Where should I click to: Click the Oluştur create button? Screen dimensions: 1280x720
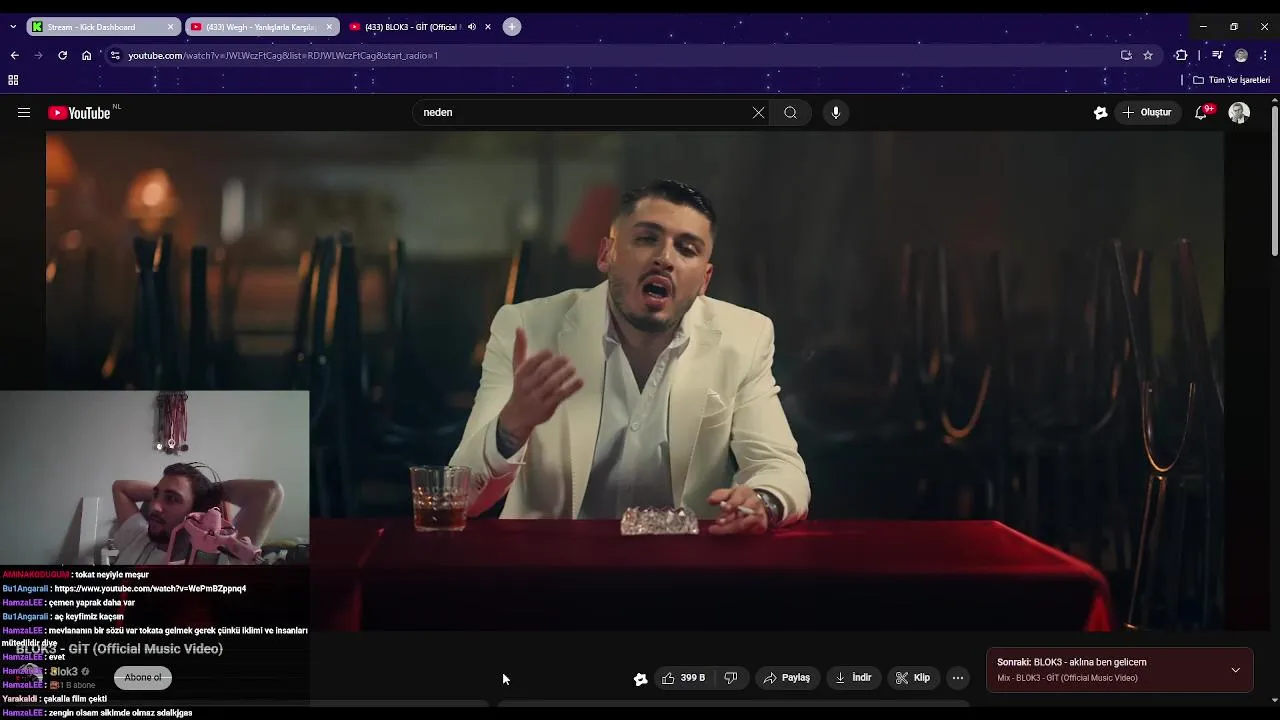pyautogui.click(x=1147, y=113)
